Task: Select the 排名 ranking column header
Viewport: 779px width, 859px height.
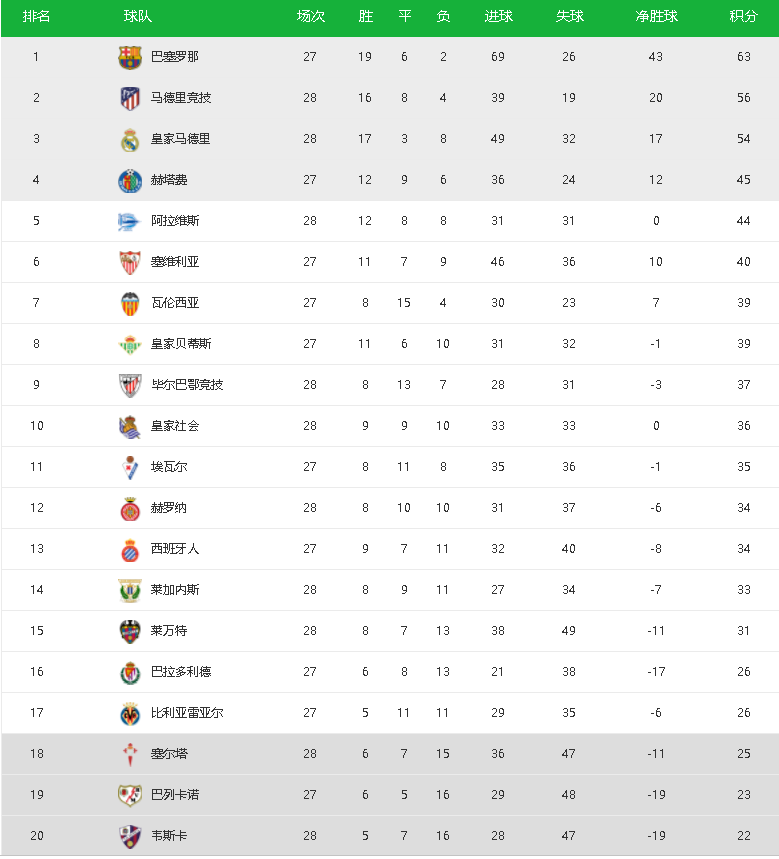Action: (36, 16)
